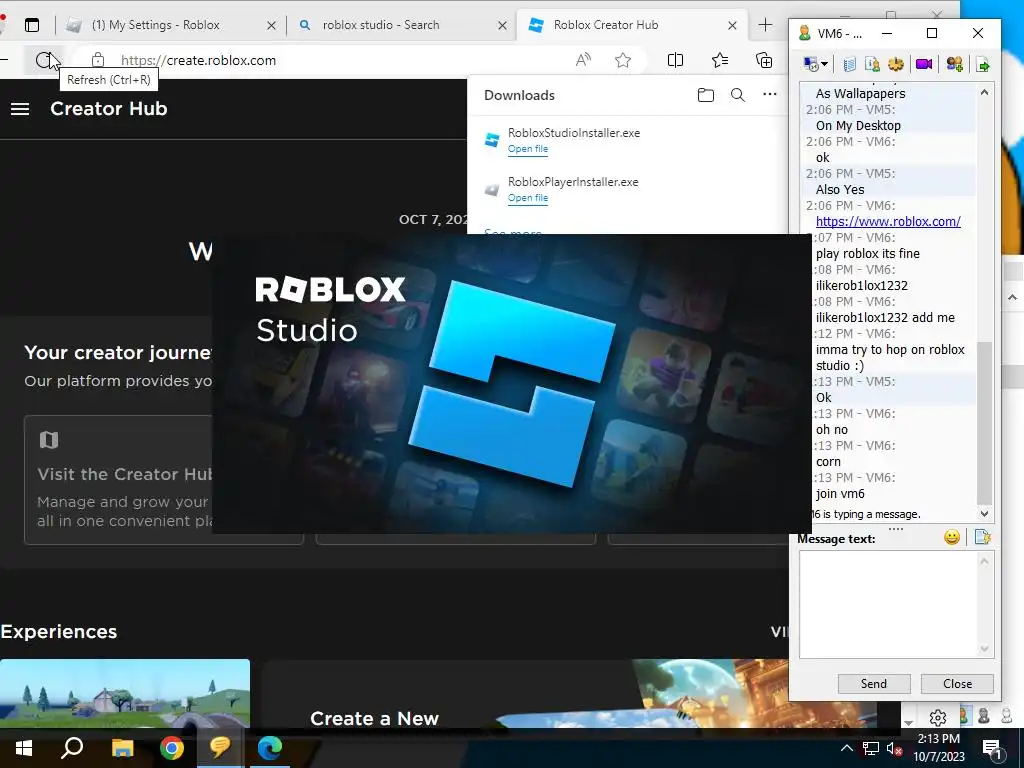Click the Create a New experience card
Image resolution: width=1024 pixels, height=768 pixels.
pyautogui.click(x=569, y=694)
